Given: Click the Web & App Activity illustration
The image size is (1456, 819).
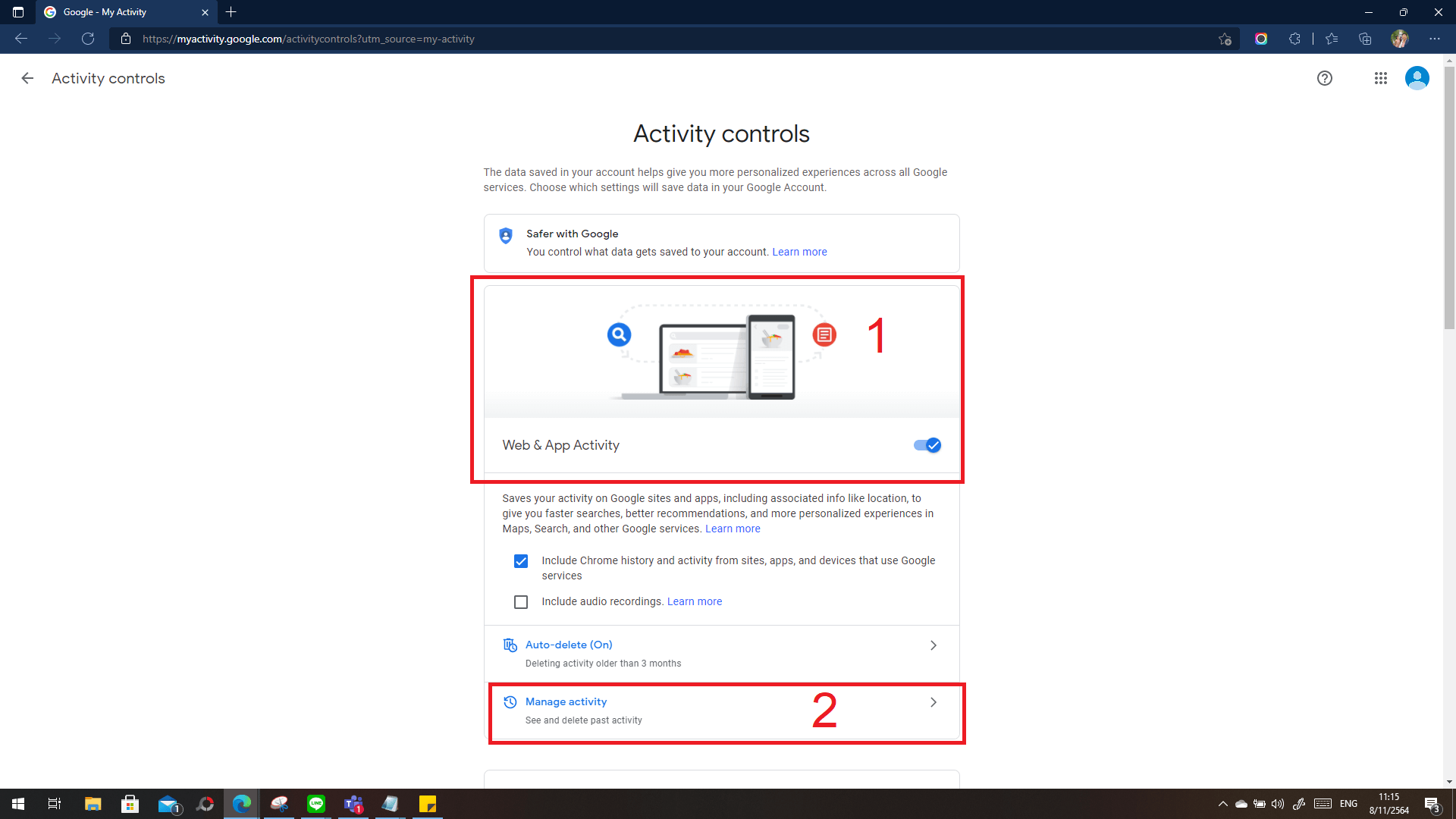Looking at the screenshot, I should click(721, 352).
